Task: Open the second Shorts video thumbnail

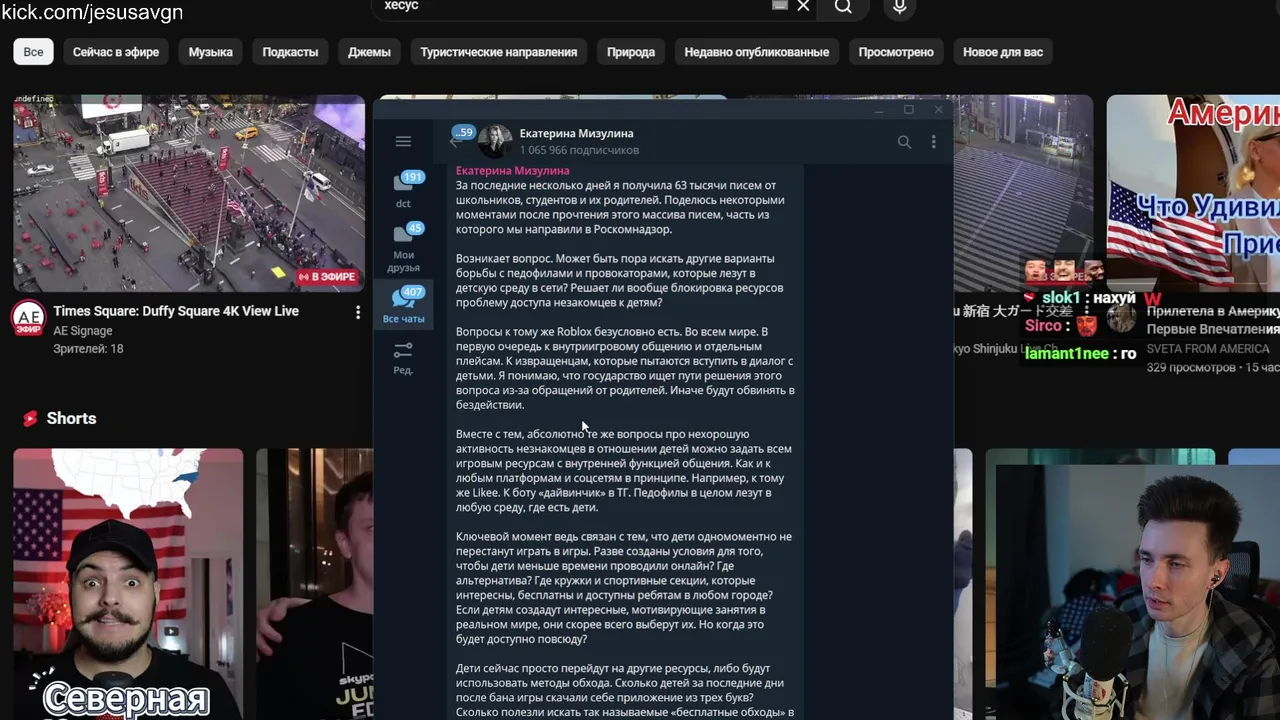Action: click(x=315, y=584)
